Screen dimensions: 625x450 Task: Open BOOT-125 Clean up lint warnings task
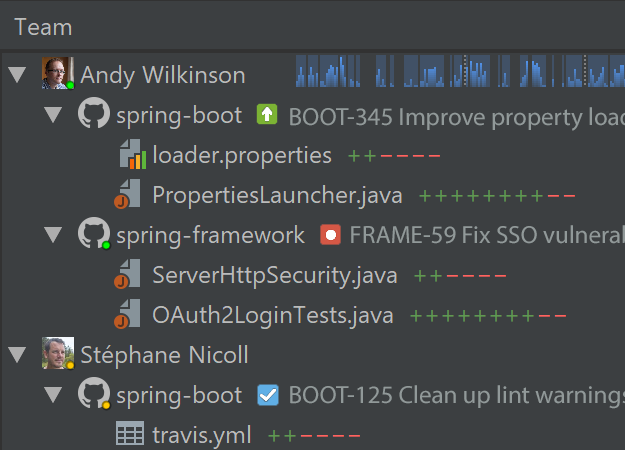pos(456,395)
